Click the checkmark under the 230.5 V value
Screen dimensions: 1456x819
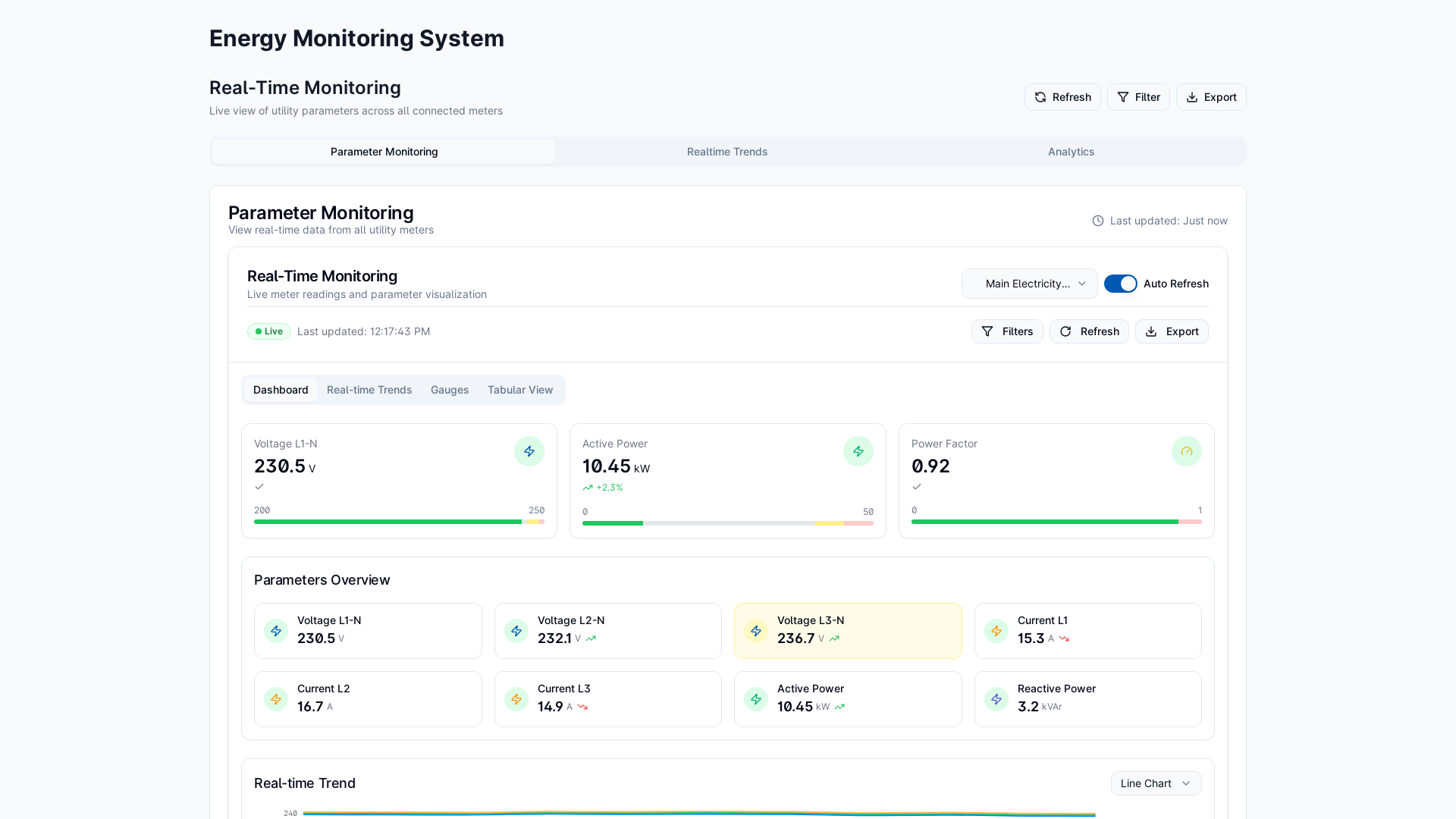pyautogui.click(x=259, y=487)
